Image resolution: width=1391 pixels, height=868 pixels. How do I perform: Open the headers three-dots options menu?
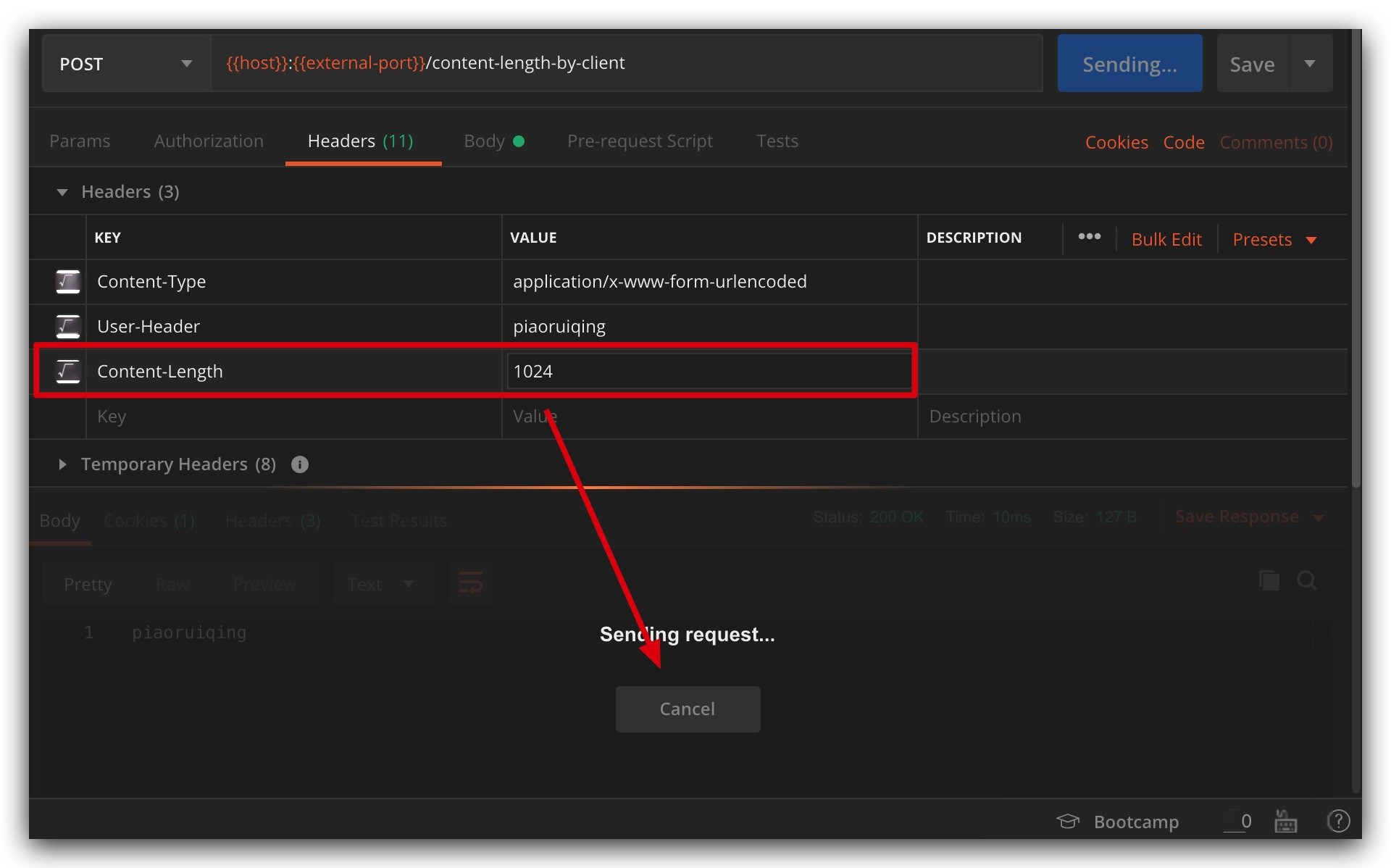click(1089, 237)
